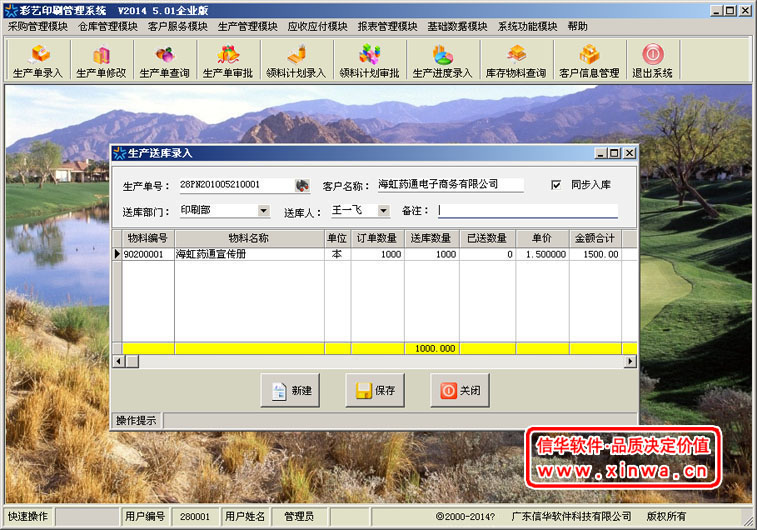The image size is (757, 530).
Task: Open 客户服务模块 menu
Action: coord(178,27)
